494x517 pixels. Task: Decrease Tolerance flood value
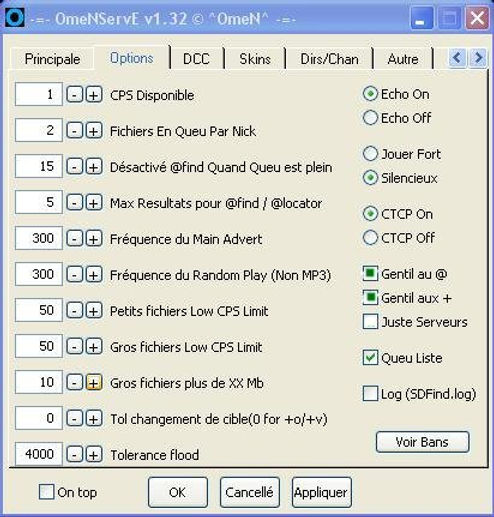click(74, 455)
